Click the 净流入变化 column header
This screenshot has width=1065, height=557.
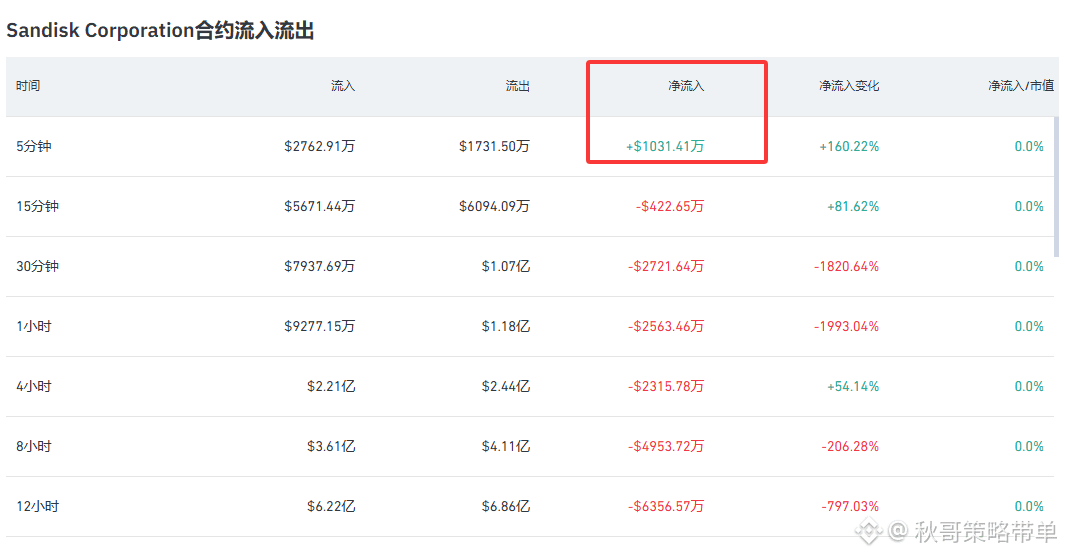[x=849, y=86]
